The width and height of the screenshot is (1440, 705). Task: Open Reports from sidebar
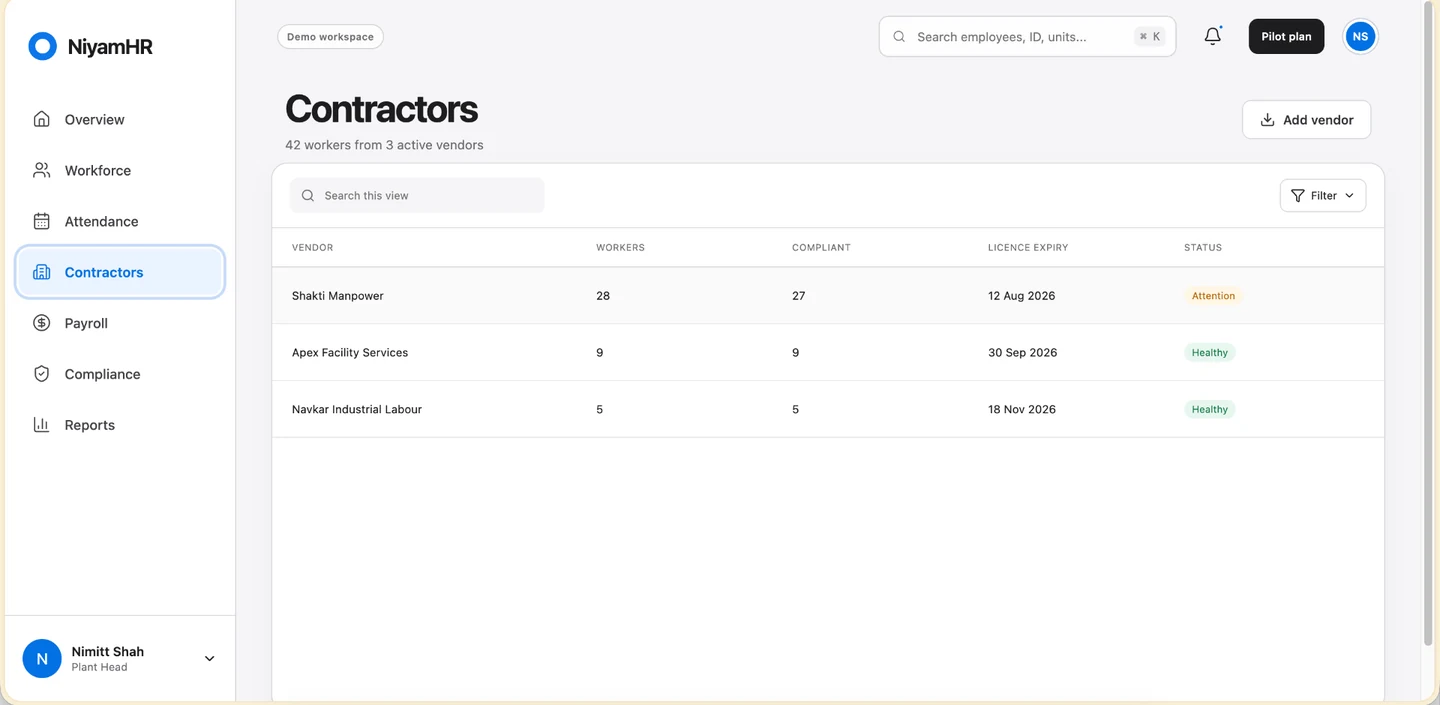(x=120, y=425)
